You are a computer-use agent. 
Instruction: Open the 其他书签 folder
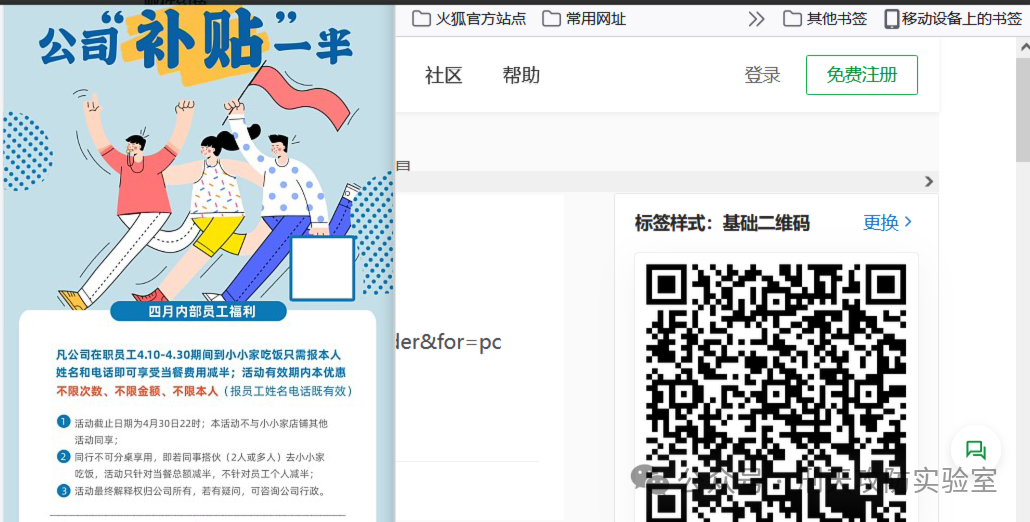click(825, 18)
